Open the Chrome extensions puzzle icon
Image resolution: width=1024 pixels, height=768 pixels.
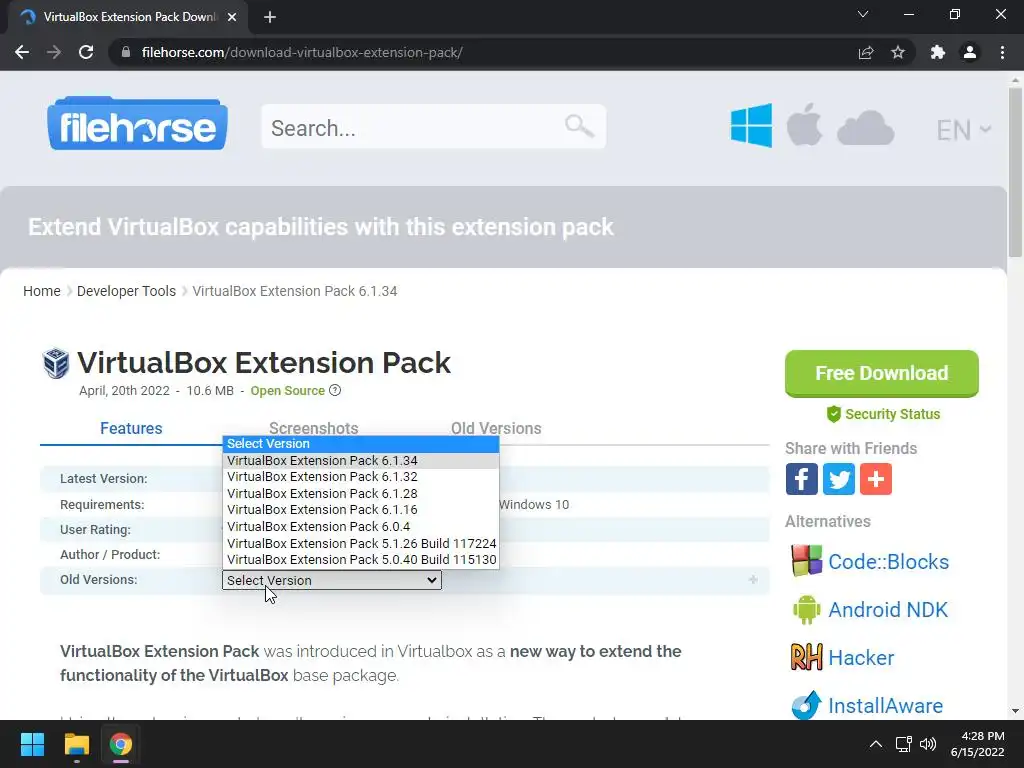(x=938, y=52)
